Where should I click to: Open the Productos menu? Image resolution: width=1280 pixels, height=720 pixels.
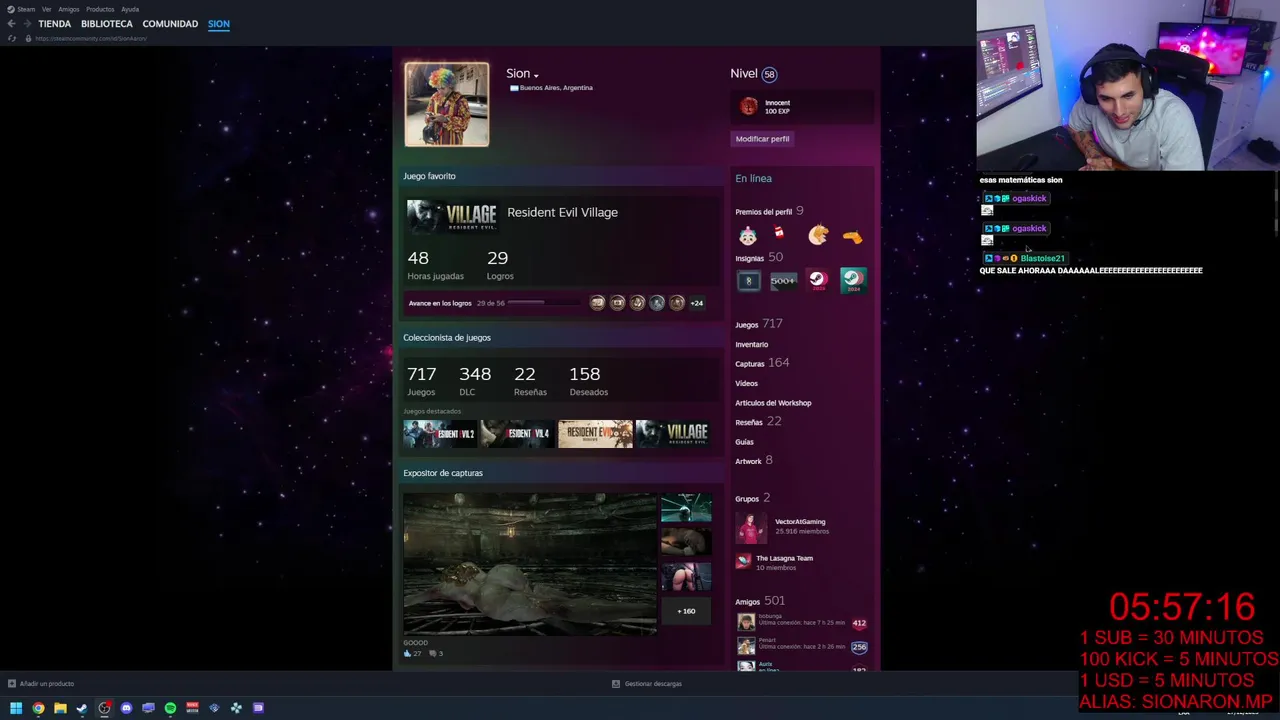[x=100, y=9]
